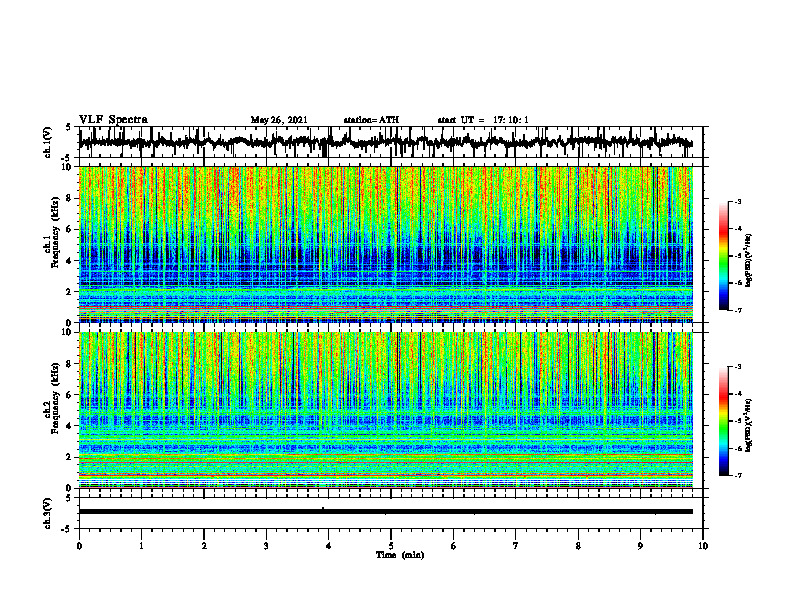Click the time axis tick label "10"
This screenshot has height=612, width=792.
tap(703, 546)
